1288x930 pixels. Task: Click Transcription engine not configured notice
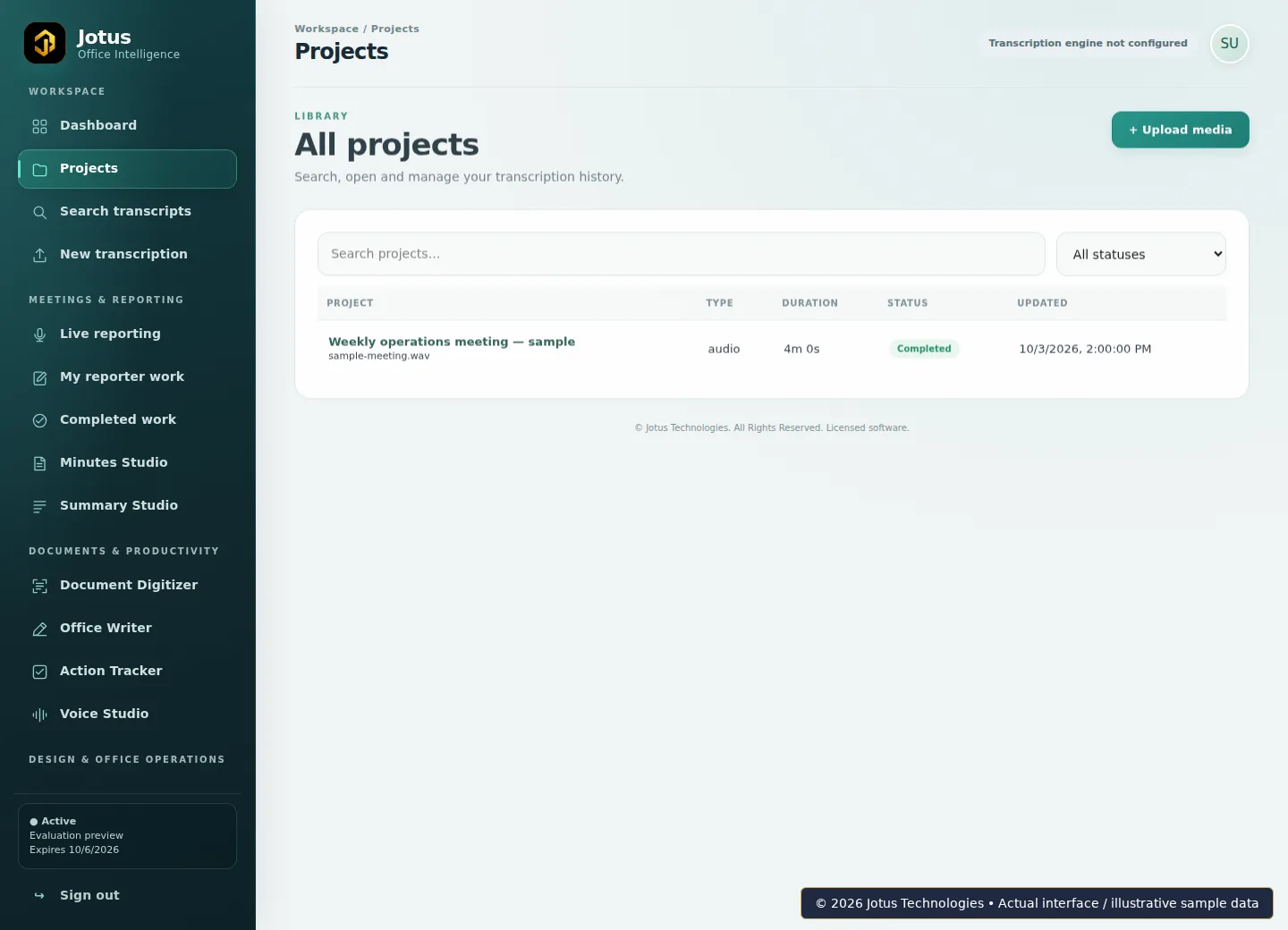(1088, 43)
